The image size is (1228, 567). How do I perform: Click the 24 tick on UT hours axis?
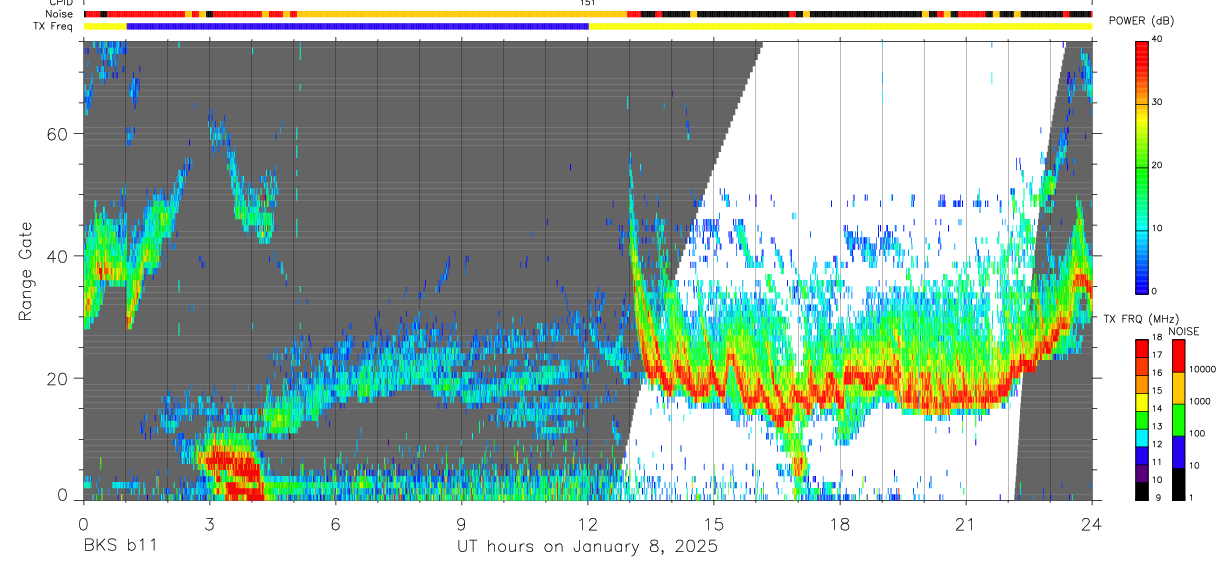[x=1092, y=523]
